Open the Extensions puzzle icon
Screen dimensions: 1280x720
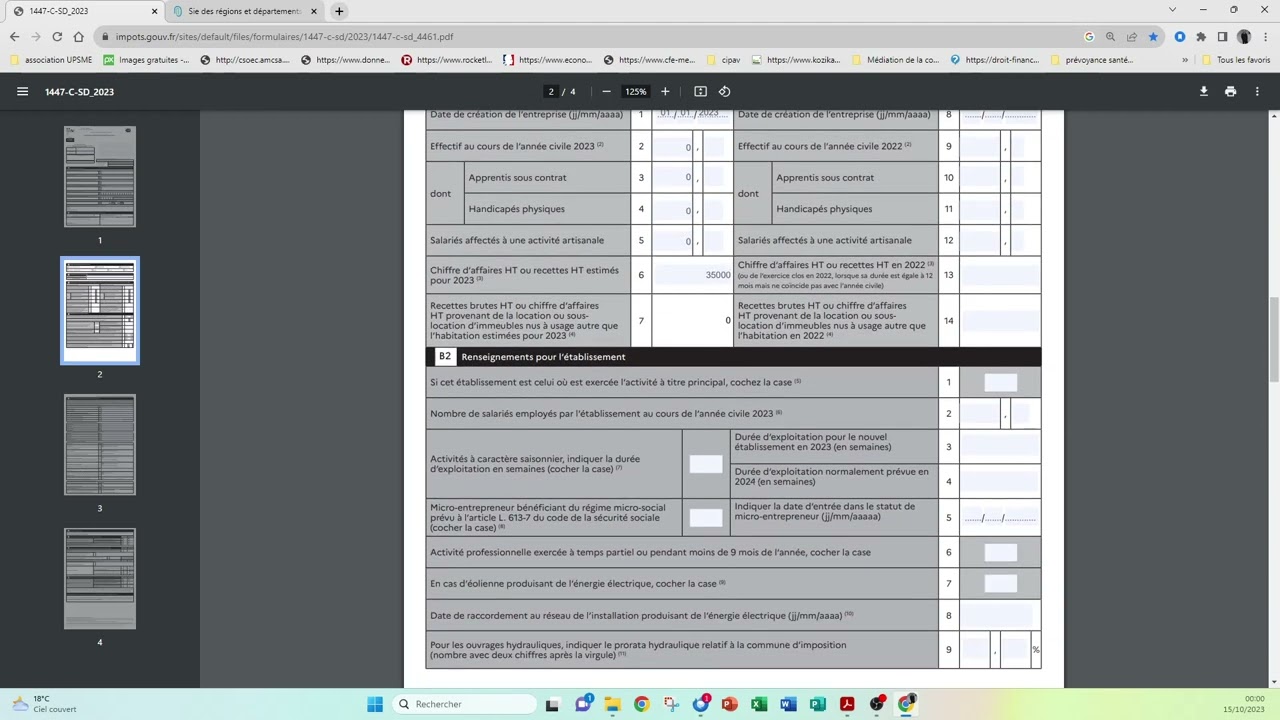tap(1201, 36)
